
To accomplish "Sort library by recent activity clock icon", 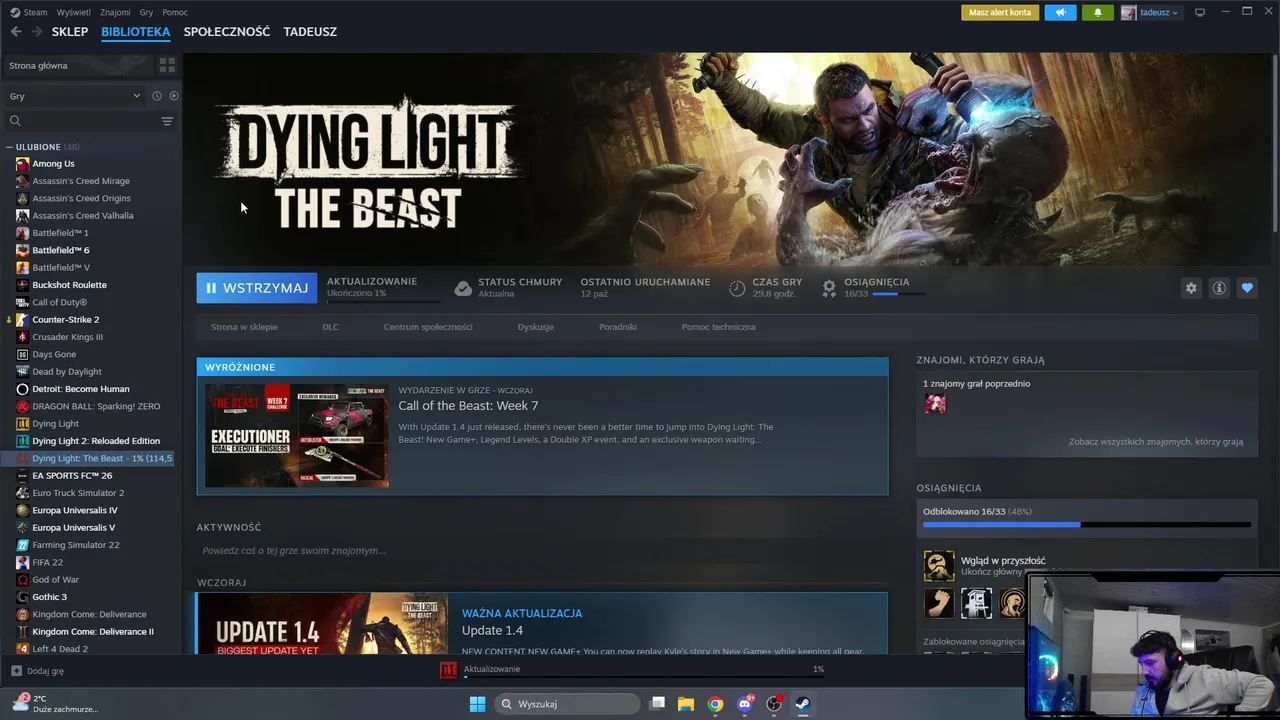I will point(156,96).
